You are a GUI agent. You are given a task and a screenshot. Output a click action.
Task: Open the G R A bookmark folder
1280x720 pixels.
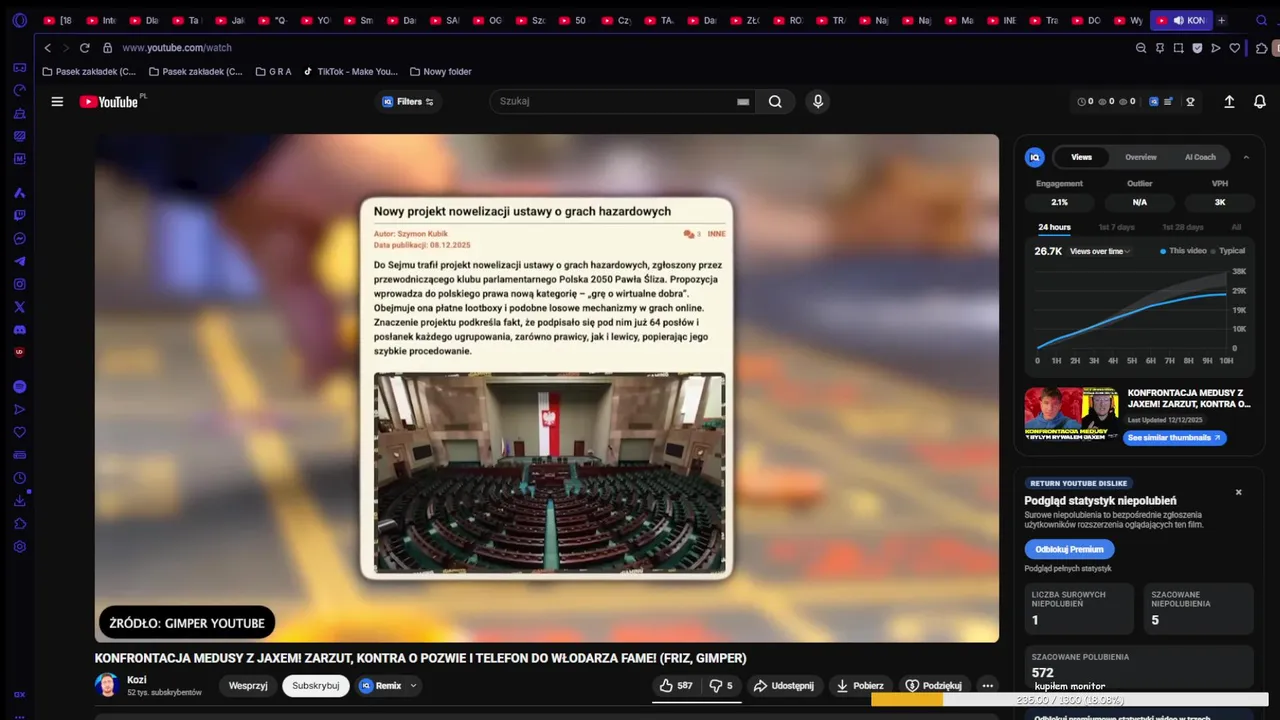point(273,72)
